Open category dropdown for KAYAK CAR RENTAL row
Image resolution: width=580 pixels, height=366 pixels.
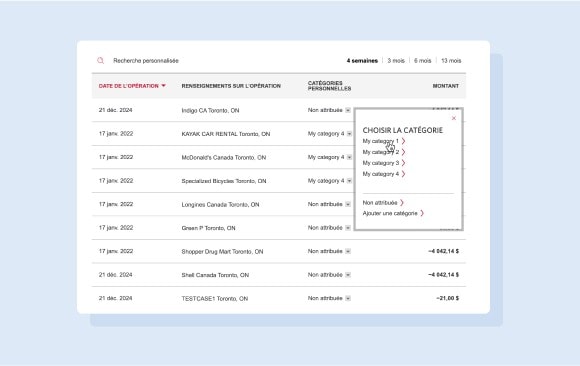pyautogui.click(x=349, y=134)
